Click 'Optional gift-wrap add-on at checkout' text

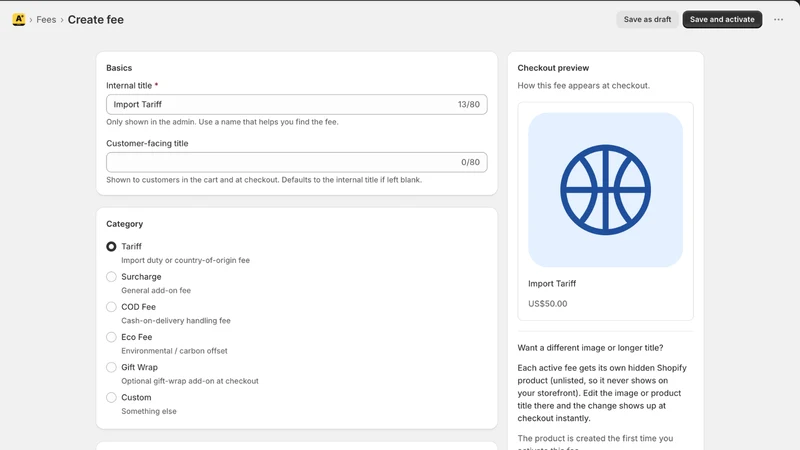(190, 381)
